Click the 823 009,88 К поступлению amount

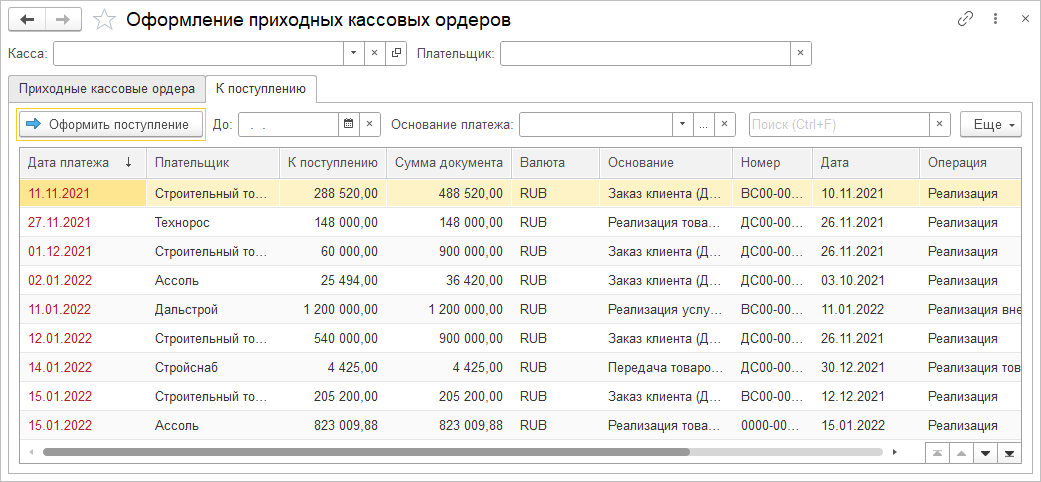click(333, 426)
